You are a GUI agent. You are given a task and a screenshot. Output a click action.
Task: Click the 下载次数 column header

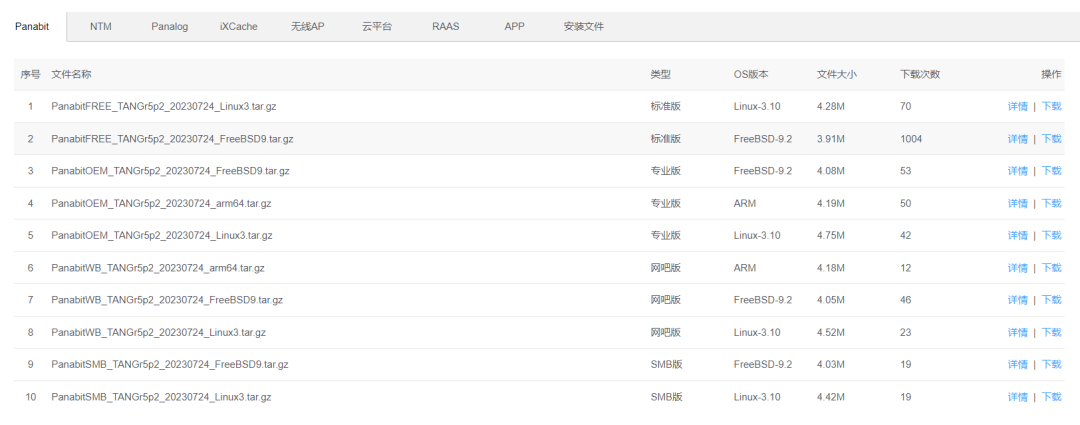pyautogui.click(x=919, y=75)
